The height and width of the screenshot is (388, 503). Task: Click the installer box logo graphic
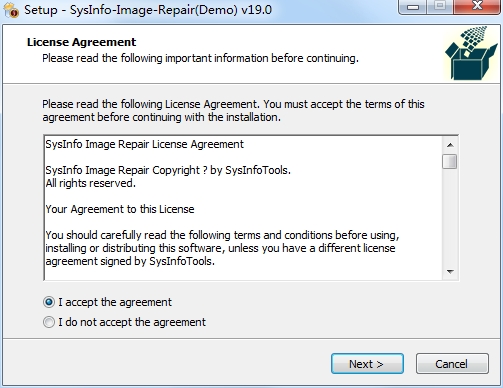[471, 53]
